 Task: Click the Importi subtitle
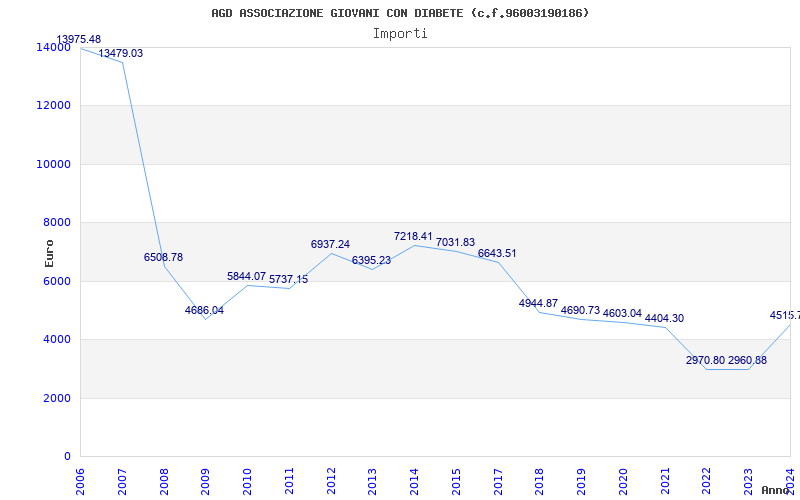click(x=400, y=34)
